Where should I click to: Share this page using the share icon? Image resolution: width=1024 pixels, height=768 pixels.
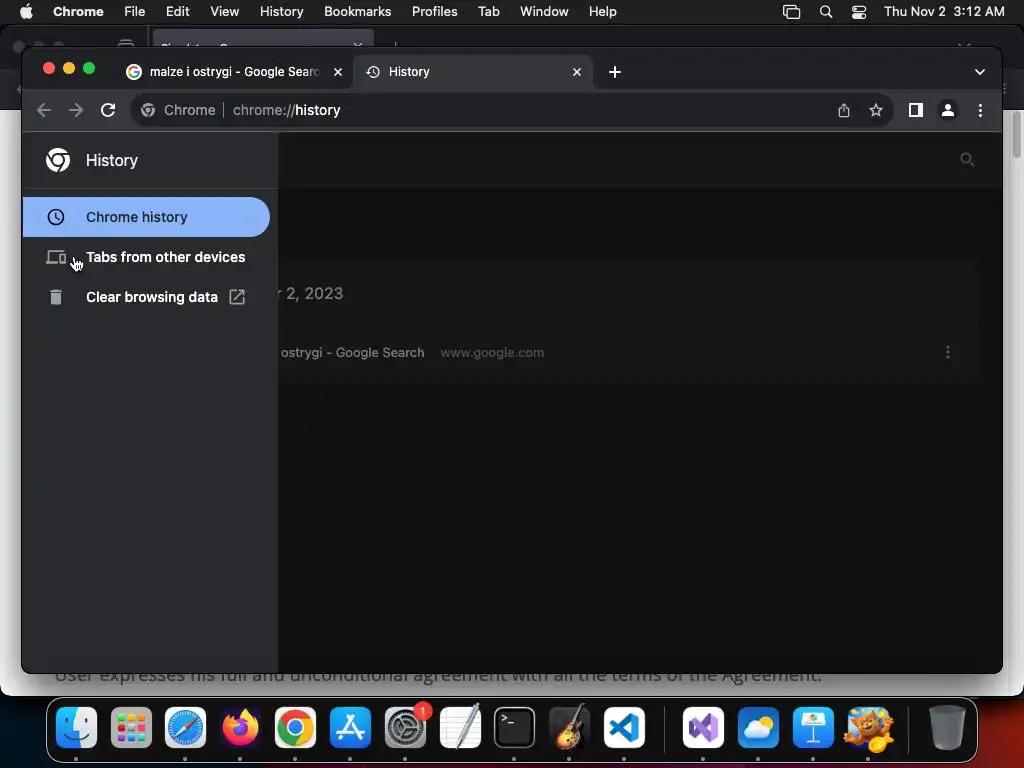[844, 110]
